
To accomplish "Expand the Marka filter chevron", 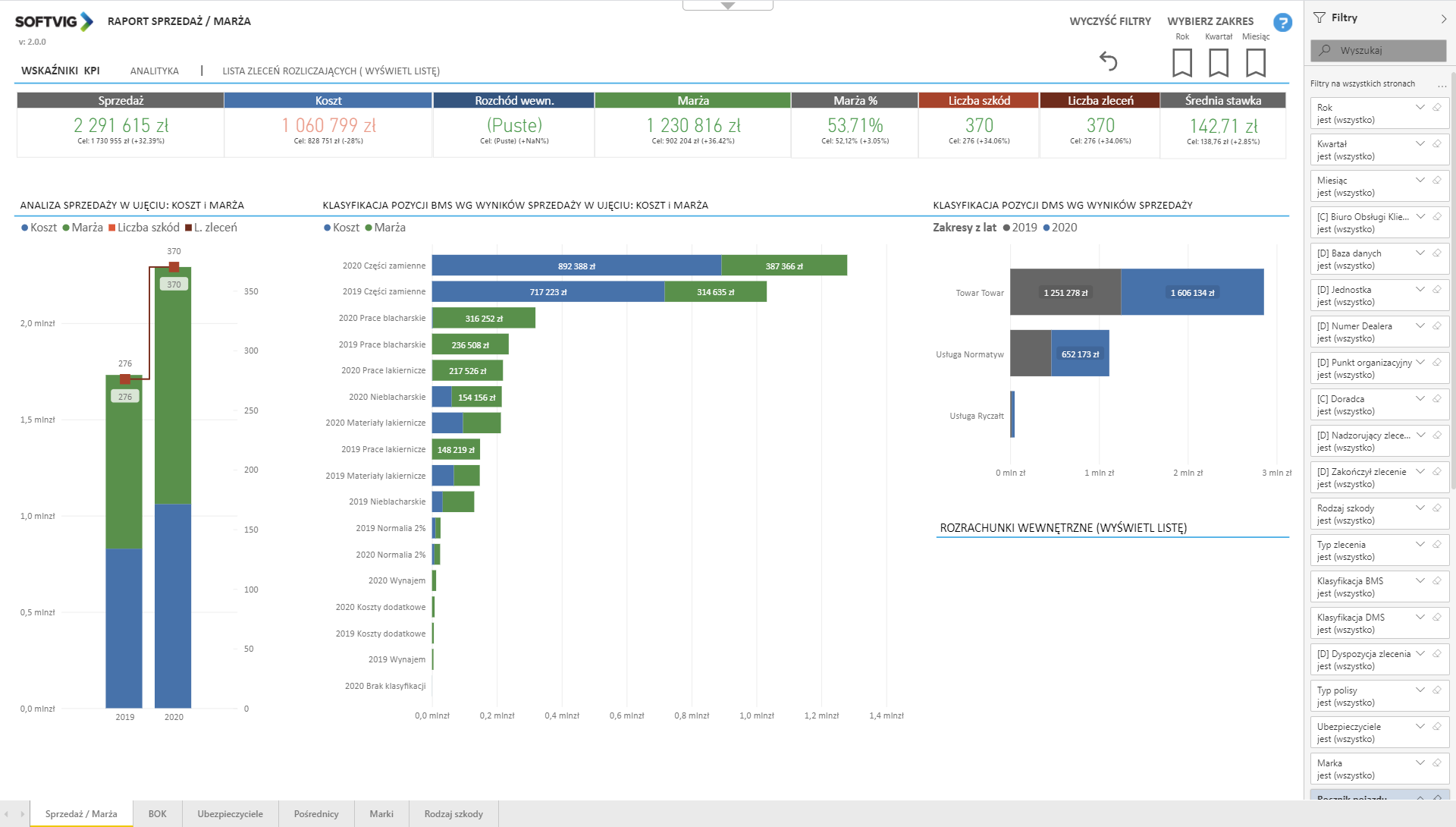I will pyautogui.click(x=1420, y=763).
